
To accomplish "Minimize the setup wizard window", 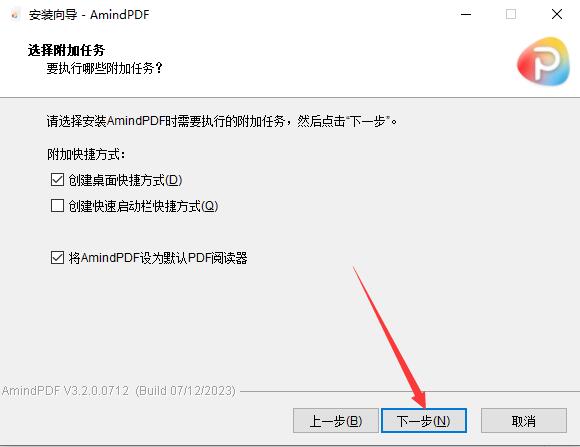I will coord(466,14).
